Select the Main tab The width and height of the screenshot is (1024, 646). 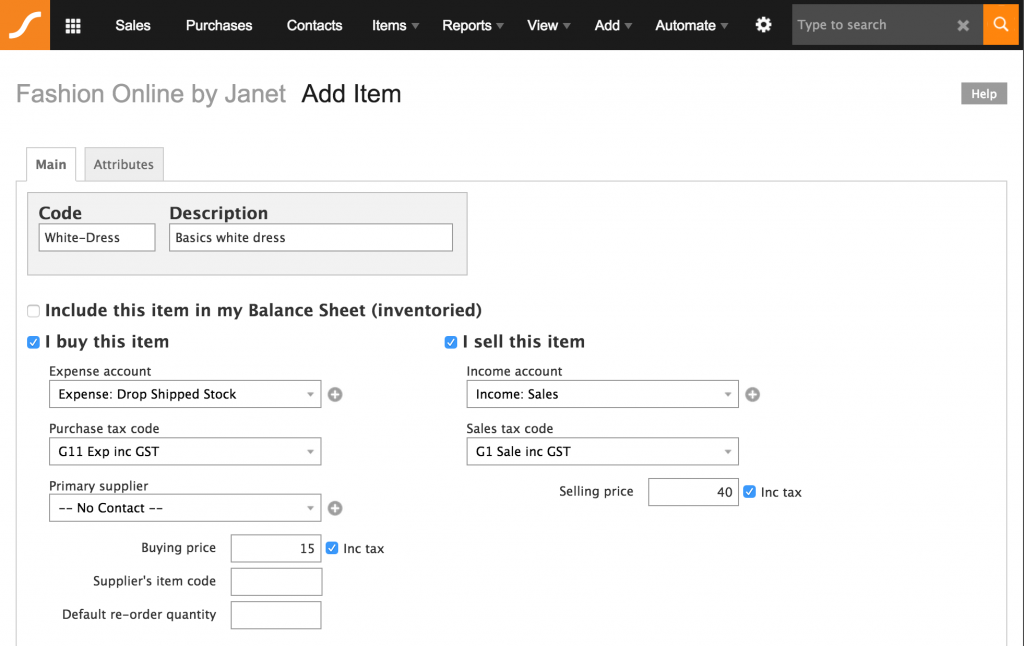pyautogui.click(x=51, y=164)
